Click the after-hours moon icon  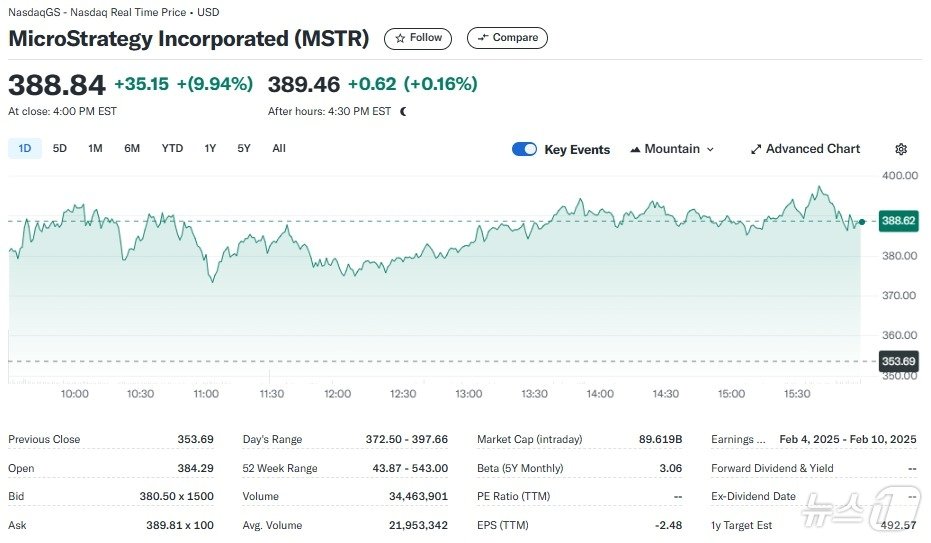(403, 111)
